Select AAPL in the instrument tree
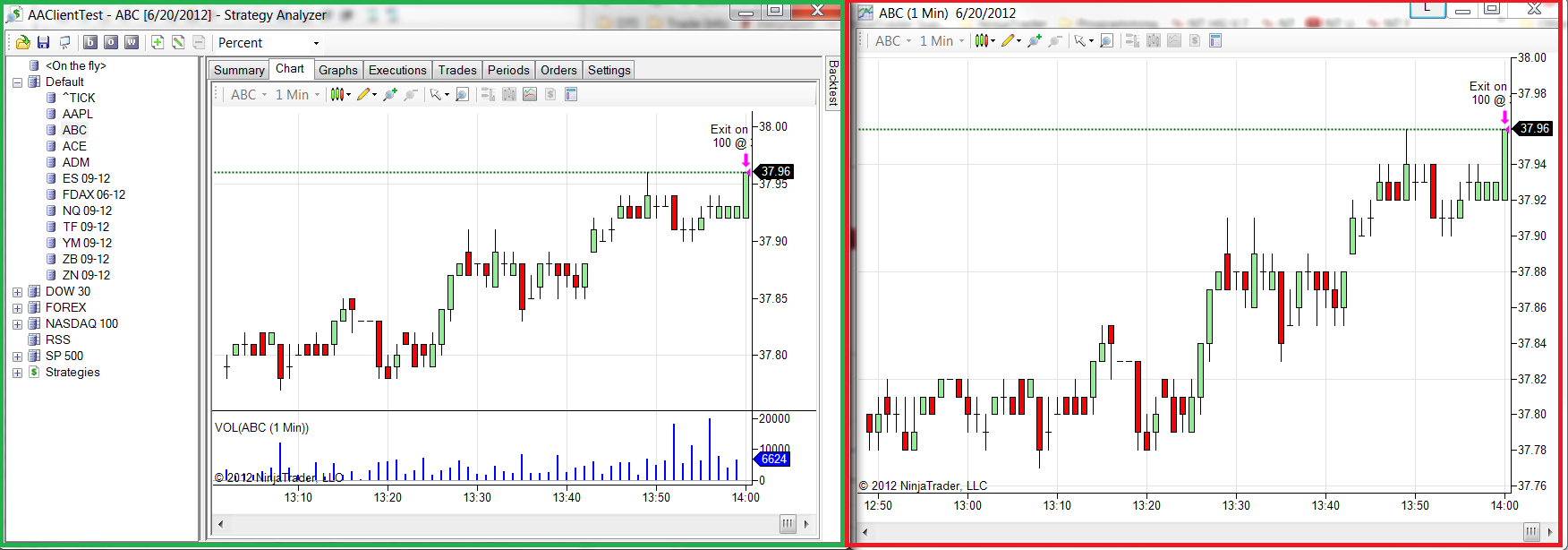1568x550 pixels. point(77,114)
